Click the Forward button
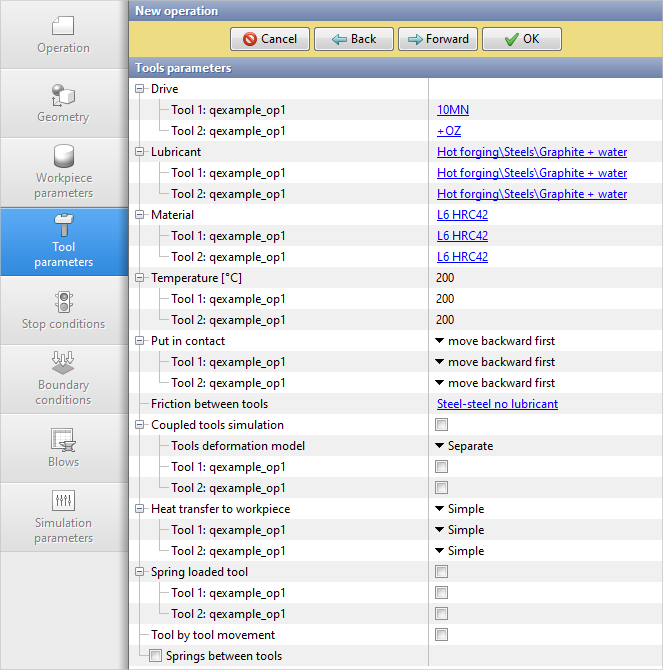Image resolution: width=663 pixels, height=670 pixels. tap(438, 39)
